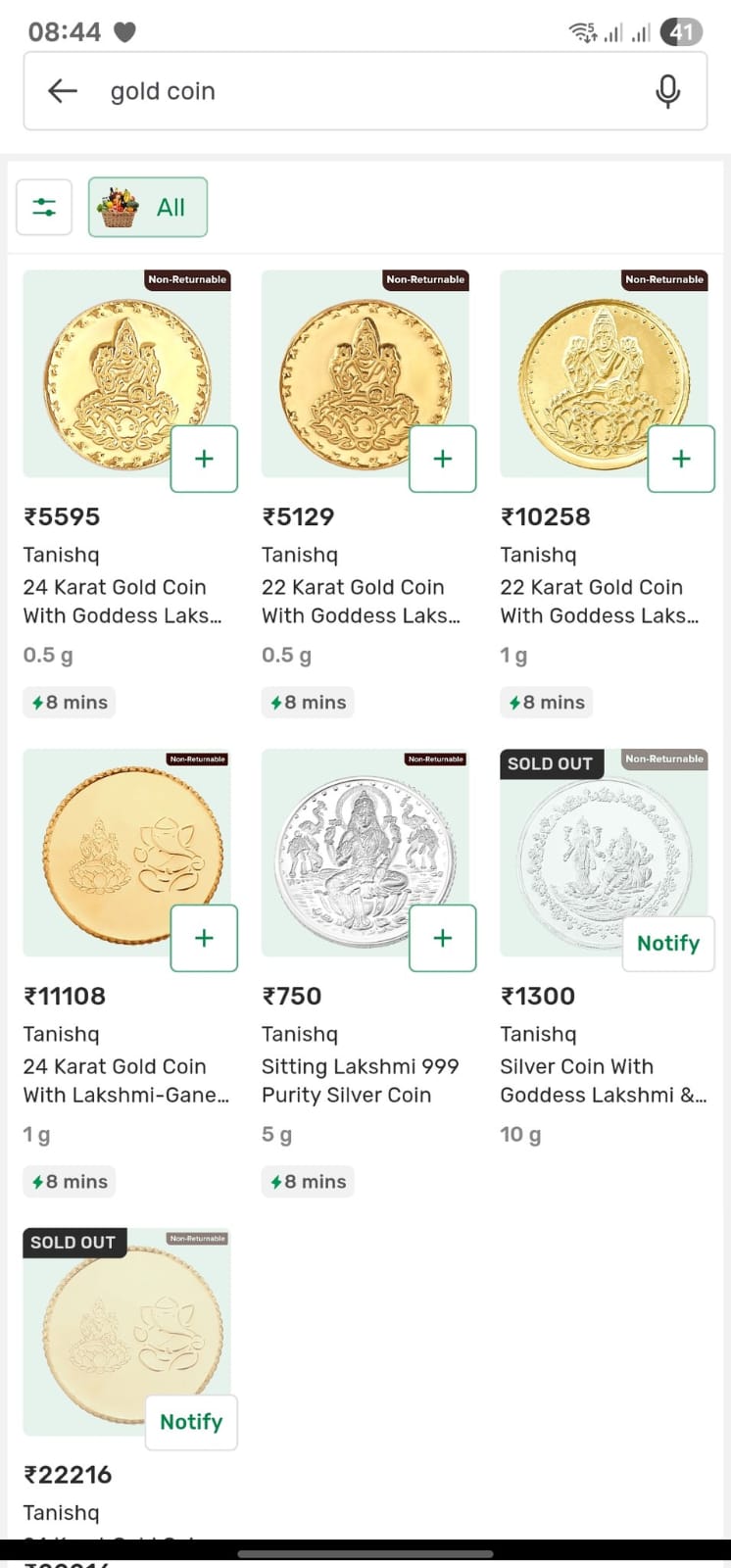
Task: Add the ₹5129 22 Karat coin
Action: pyautogui.click(x=443, y=459)
